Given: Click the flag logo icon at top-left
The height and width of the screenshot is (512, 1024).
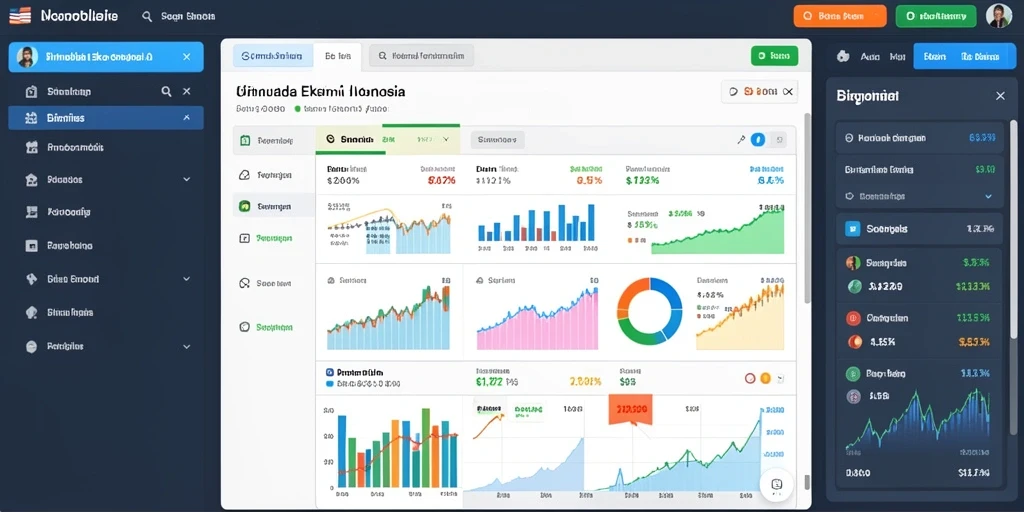Looking at the screenshot, I should 20,16.
